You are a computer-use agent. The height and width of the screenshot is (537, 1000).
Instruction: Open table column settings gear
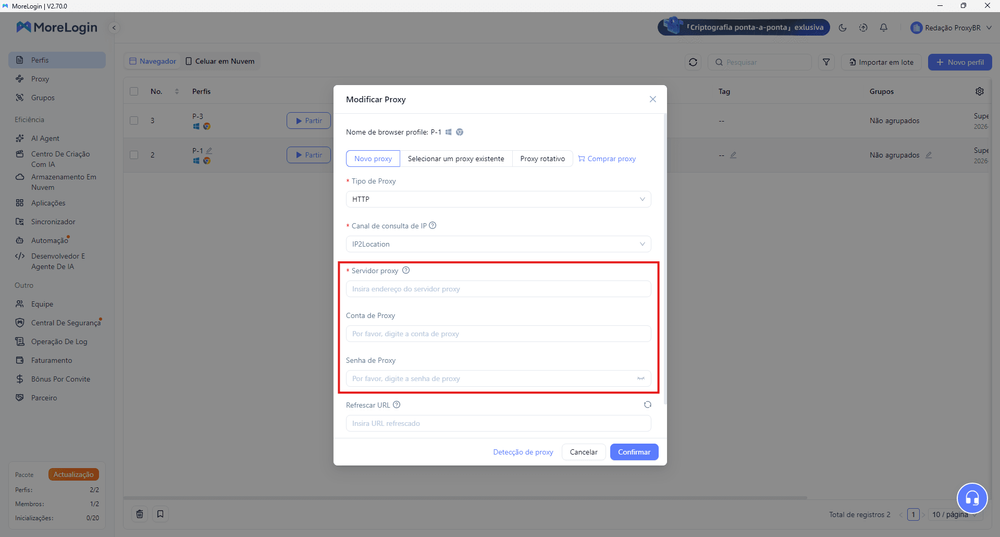(x=980, y=91)
